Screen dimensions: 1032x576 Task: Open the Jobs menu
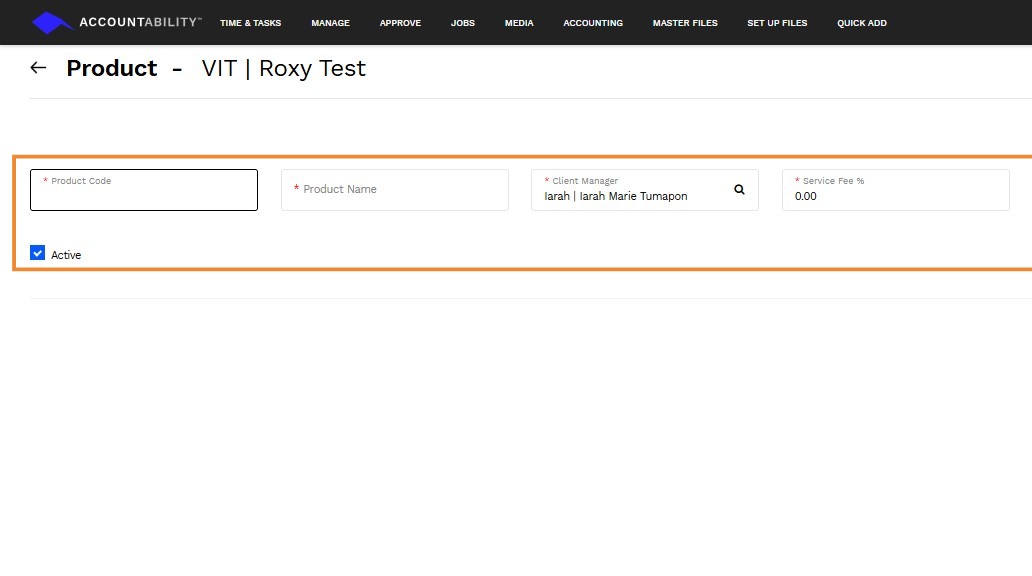point(463,23)
